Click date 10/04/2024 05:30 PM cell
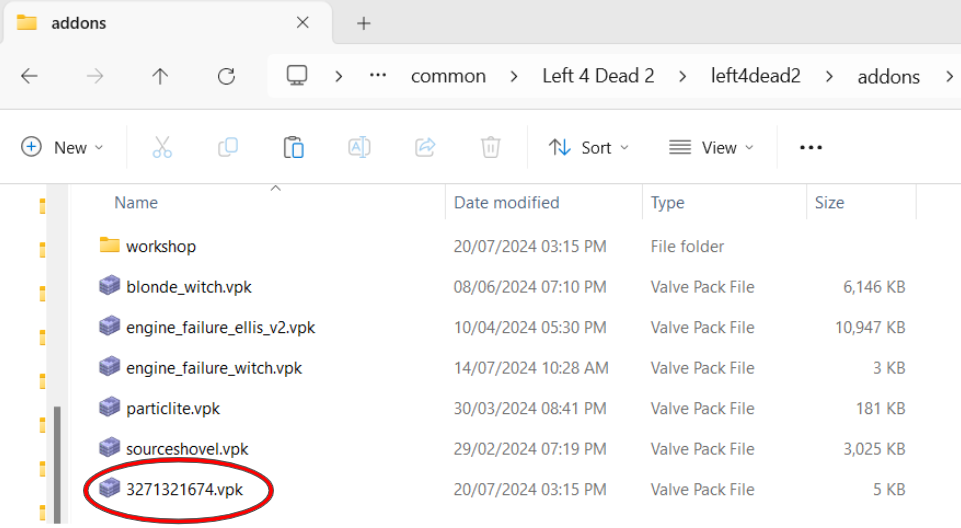Viewport: 961px width, 528px height. 530,327
